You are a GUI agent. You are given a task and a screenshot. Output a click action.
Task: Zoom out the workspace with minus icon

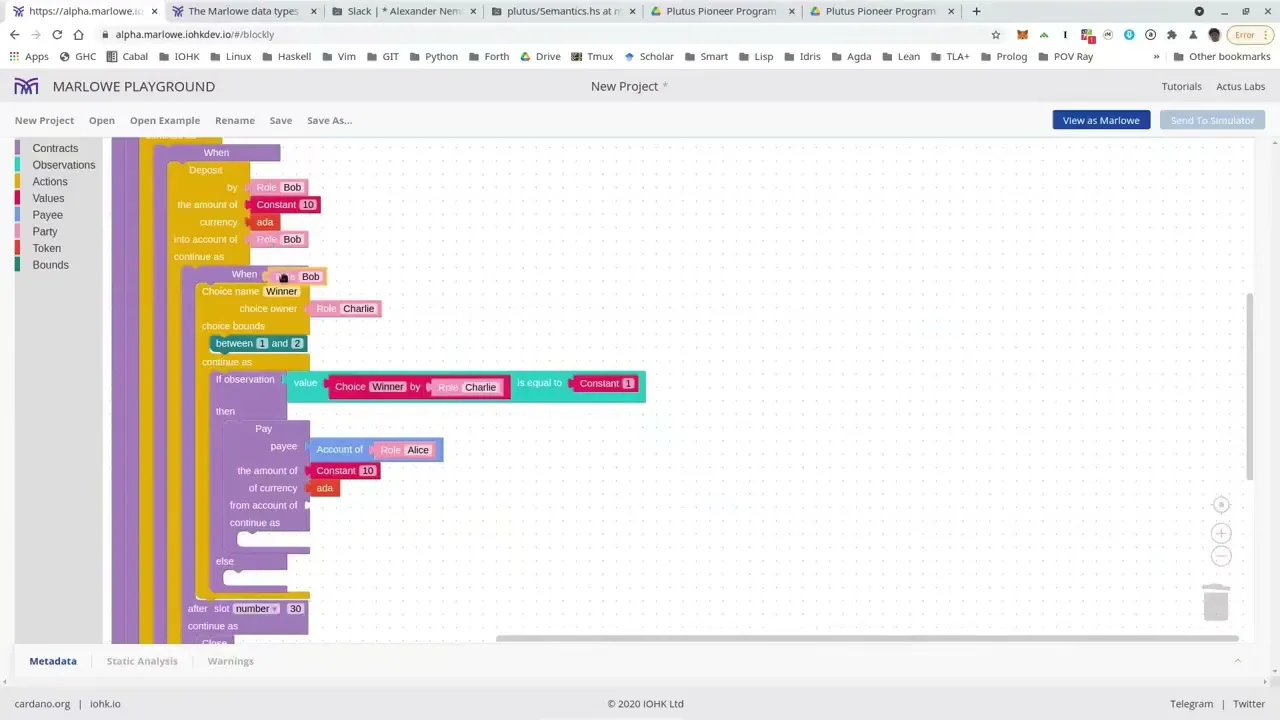[1221, 557]
